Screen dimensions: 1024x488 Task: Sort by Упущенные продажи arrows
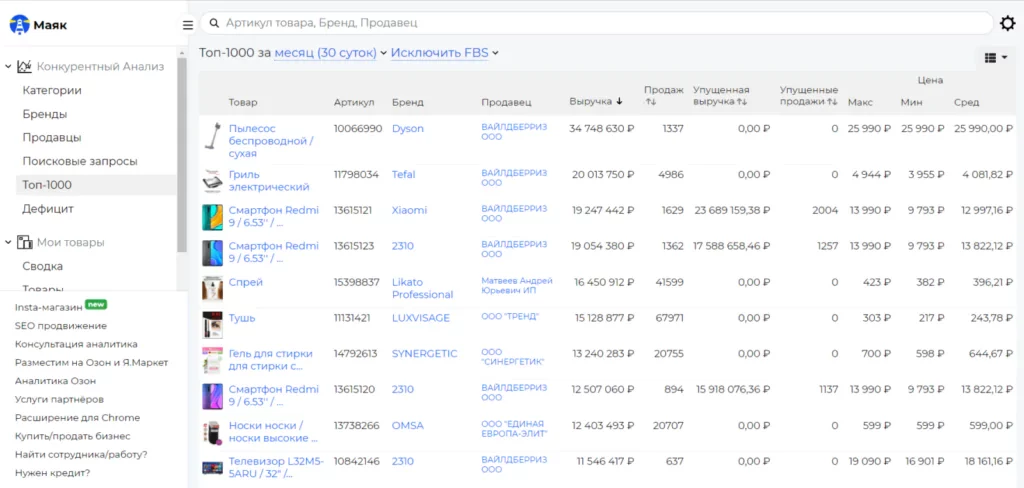(831, 102)
